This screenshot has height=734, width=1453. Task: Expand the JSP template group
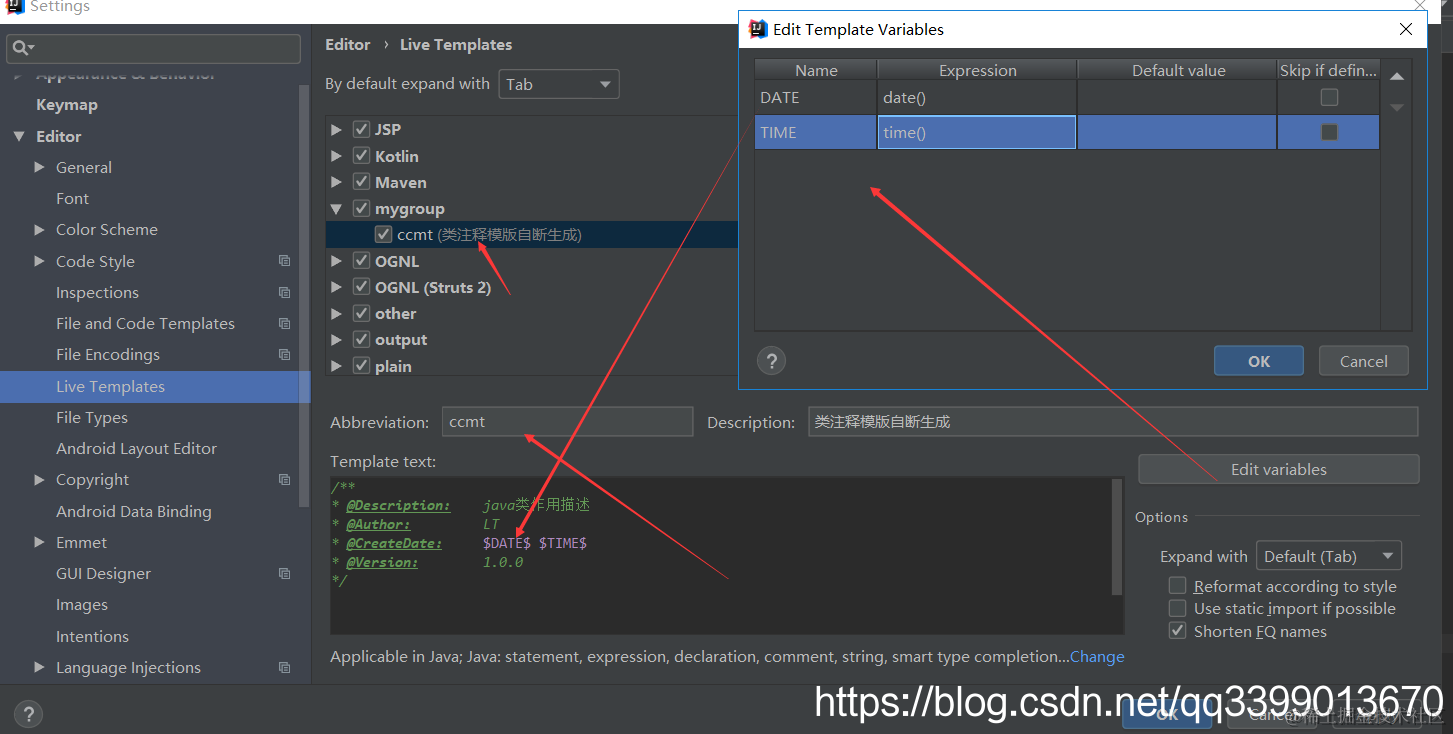[336, 129]
